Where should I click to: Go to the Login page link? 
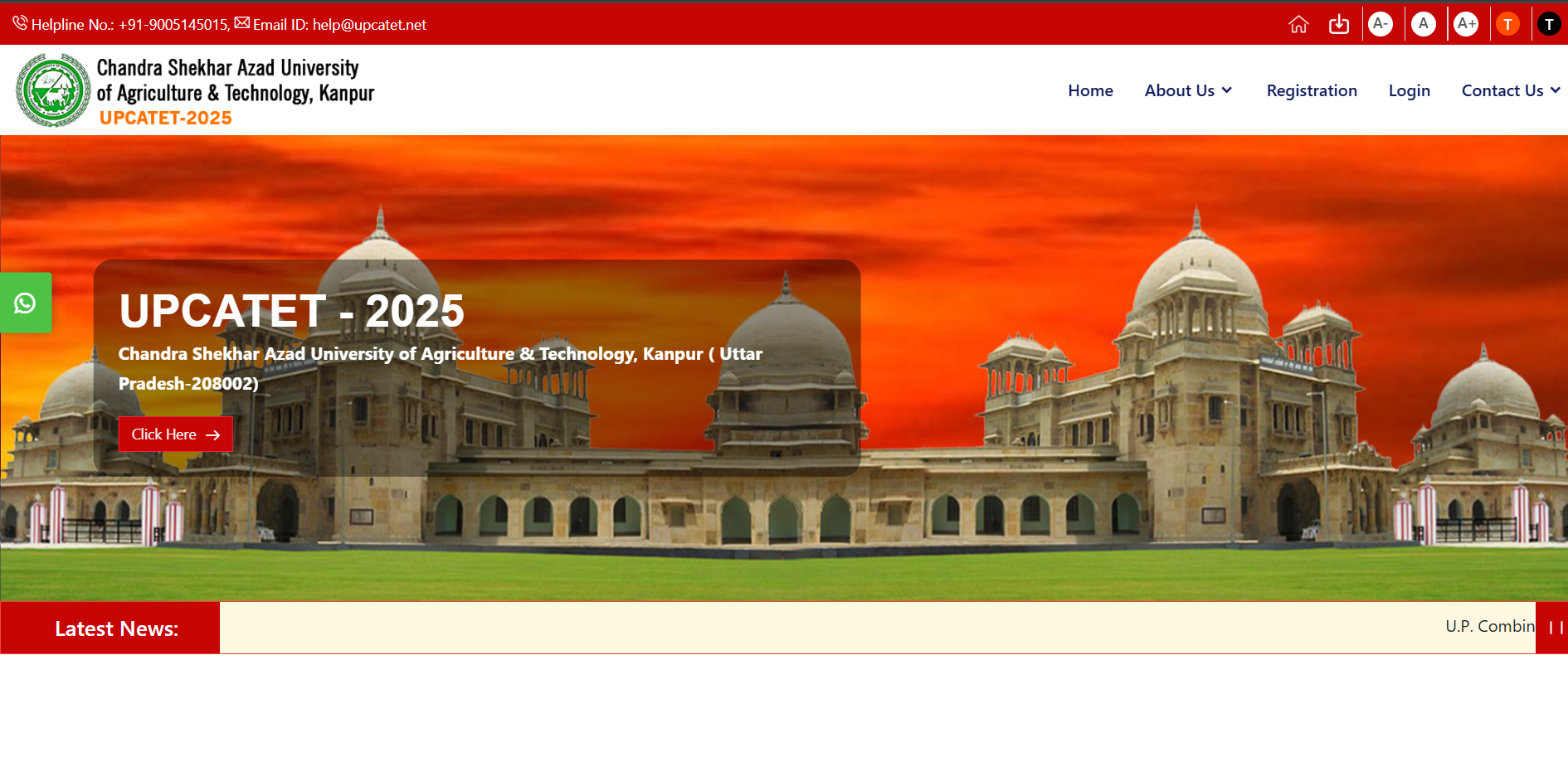(1410, 90)
